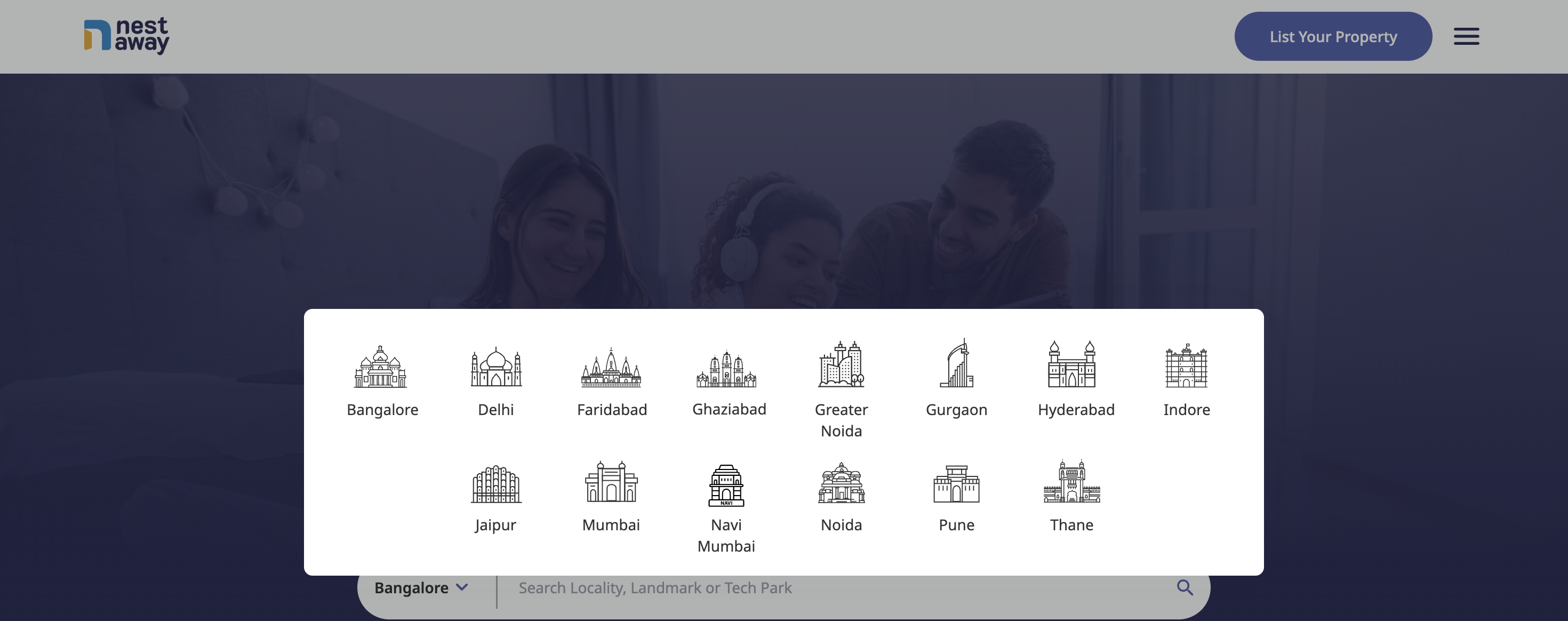This screenshot has height=621, width=1568.
Task: Pick the Indore building icon
Action: click(x=1186, y=365)
